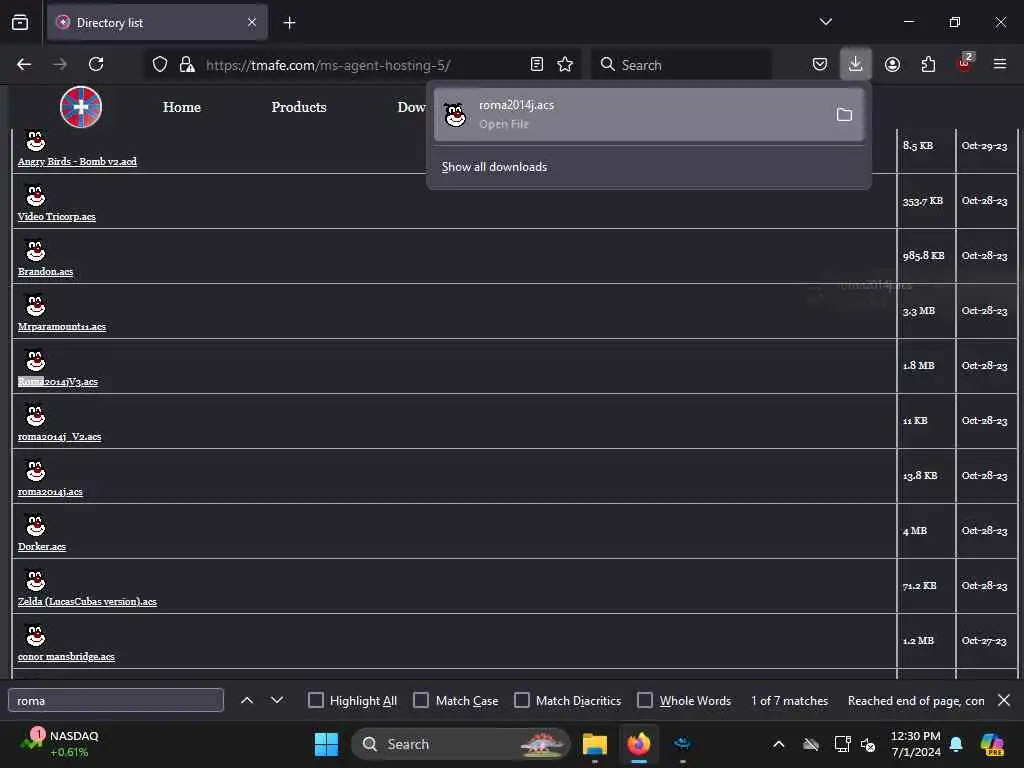Close the Directory list tab
Screen dimensions: 1024x768
pyautogui.click(x=252, y=23)
